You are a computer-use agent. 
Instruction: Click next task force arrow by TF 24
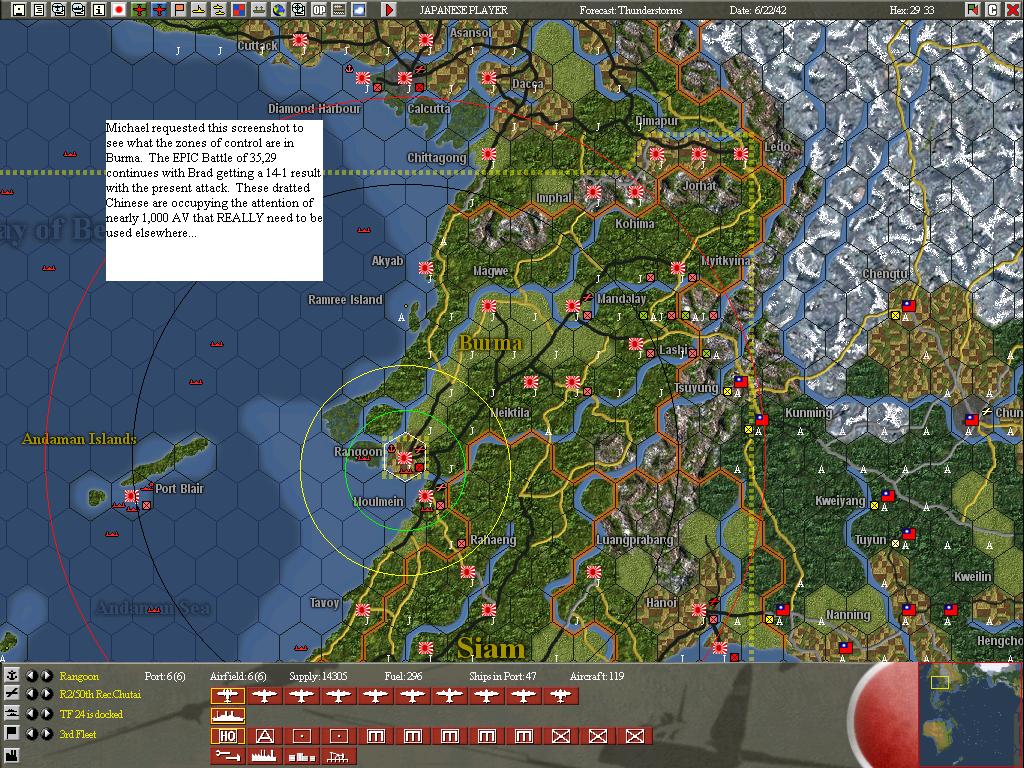[46, 714]
